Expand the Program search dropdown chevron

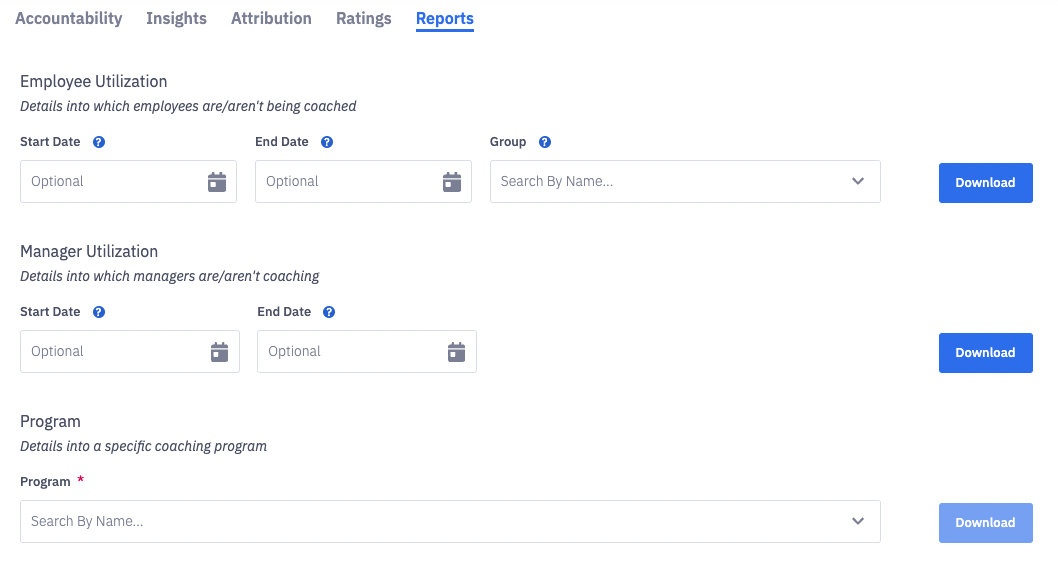pyautogui.click(x=858, y=522)
